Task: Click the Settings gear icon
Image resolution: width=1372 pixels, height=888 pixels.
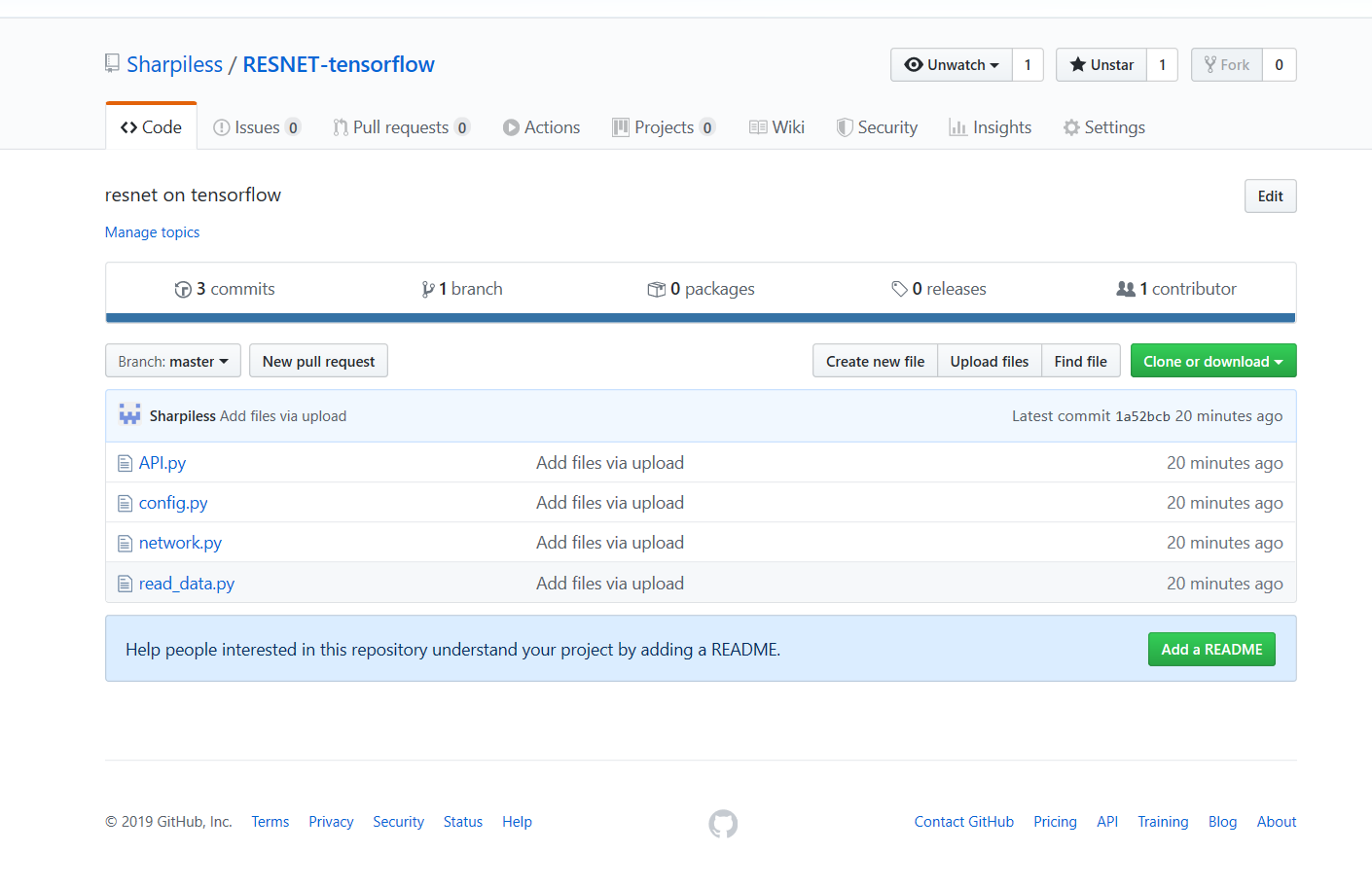Action: (1071, 127)
